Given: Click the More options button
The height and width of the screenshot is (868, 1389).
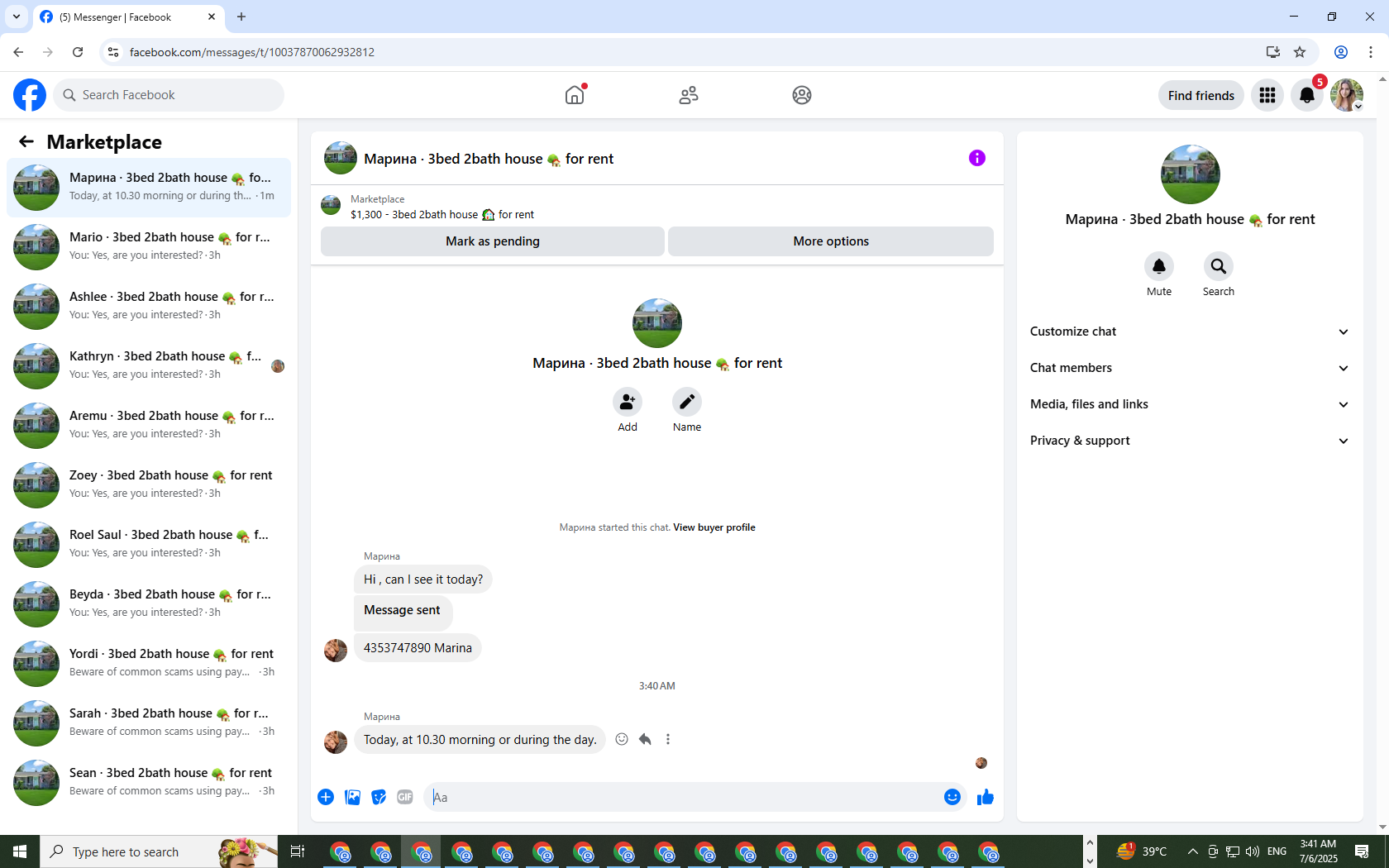Looking at the screenshot, I should 831,241.
